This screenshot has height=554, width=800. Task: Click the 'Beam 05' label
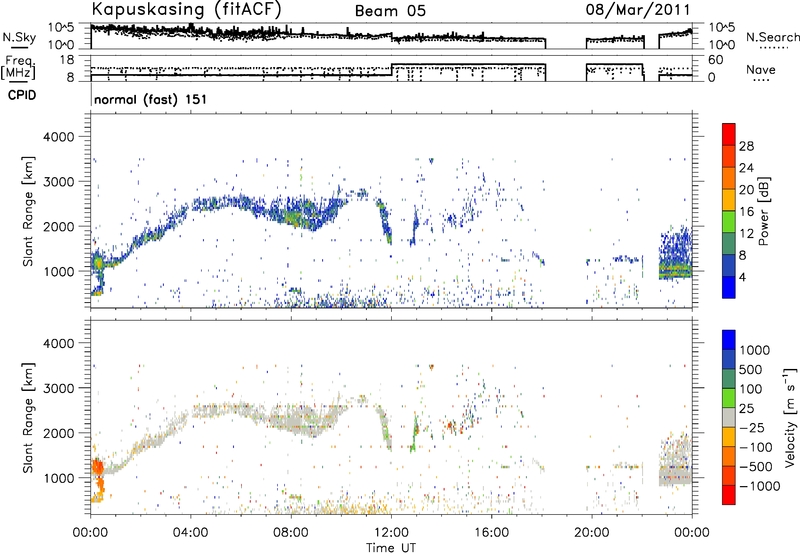tap(390, 11)
